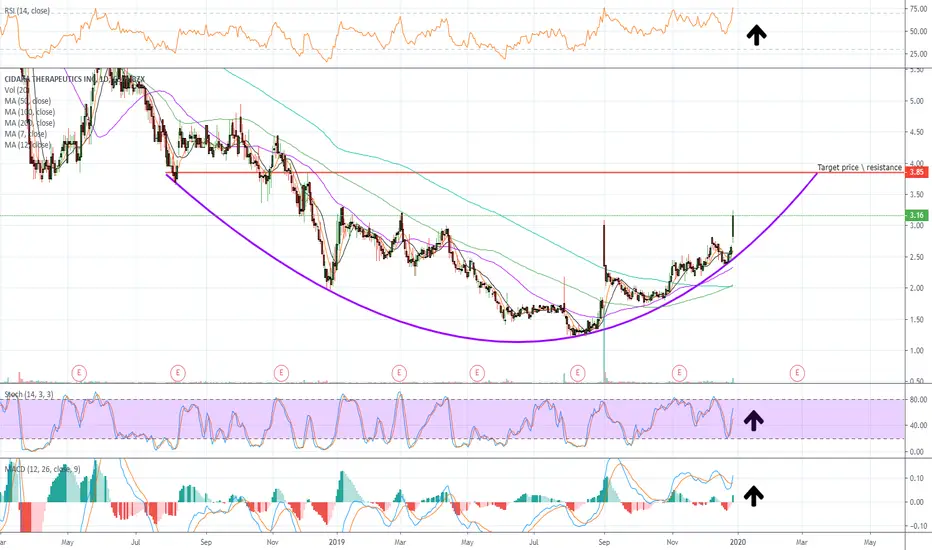Click the 40.00 level on Stoch scale
The image size is (932, 550).
pyautogui.click(x=918, y=425)
